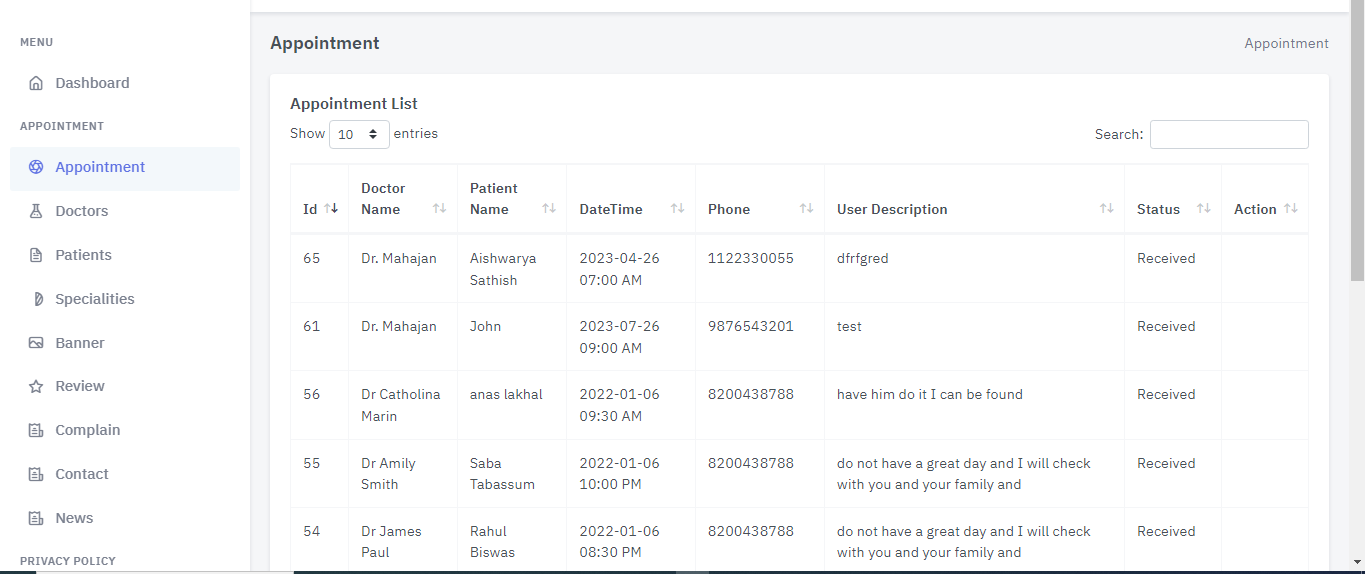Sort table by Id column
Viewport: 1365px width, 574px height.
[319, 209]
